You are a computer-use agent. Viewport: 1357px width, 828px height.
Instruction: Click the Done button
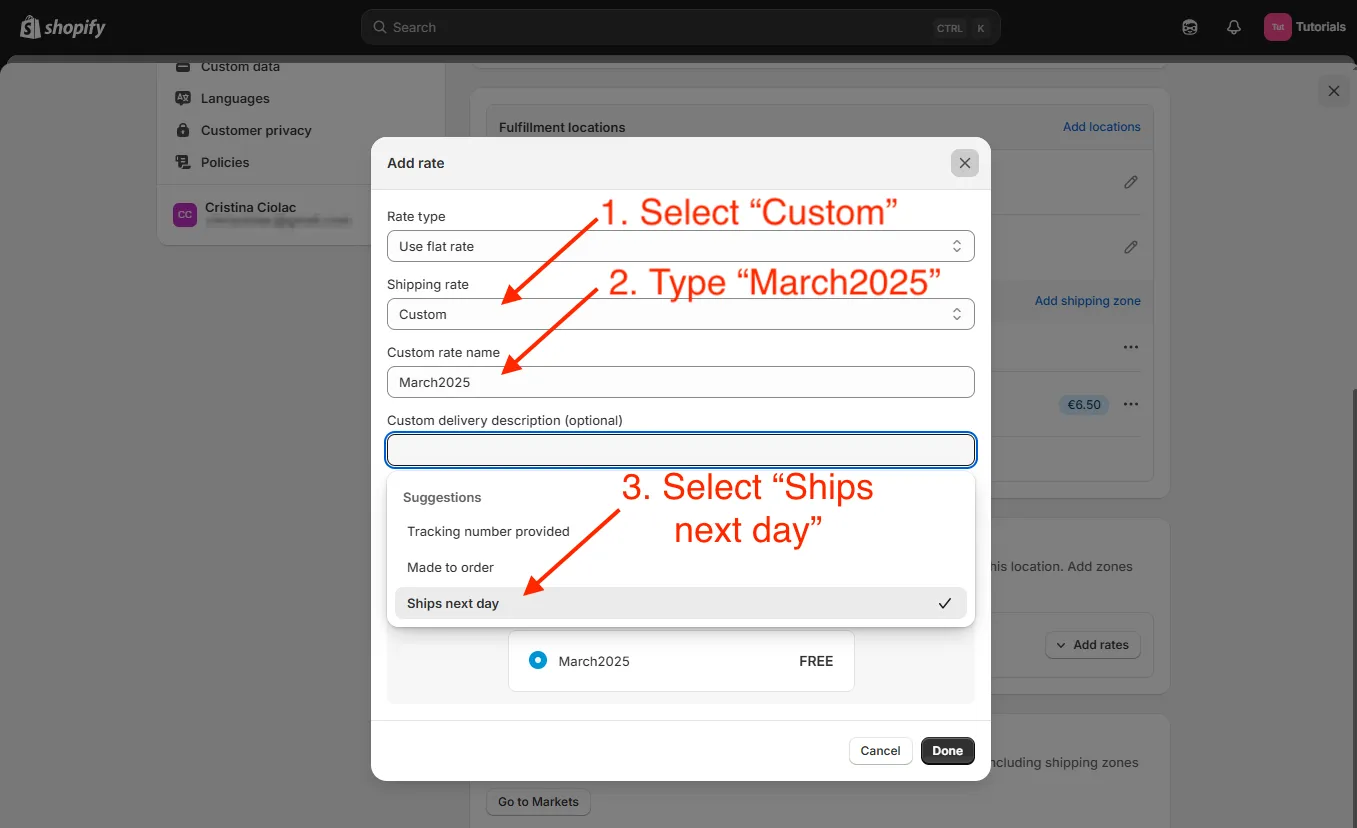pyautogui.click(x=947, y=750)
